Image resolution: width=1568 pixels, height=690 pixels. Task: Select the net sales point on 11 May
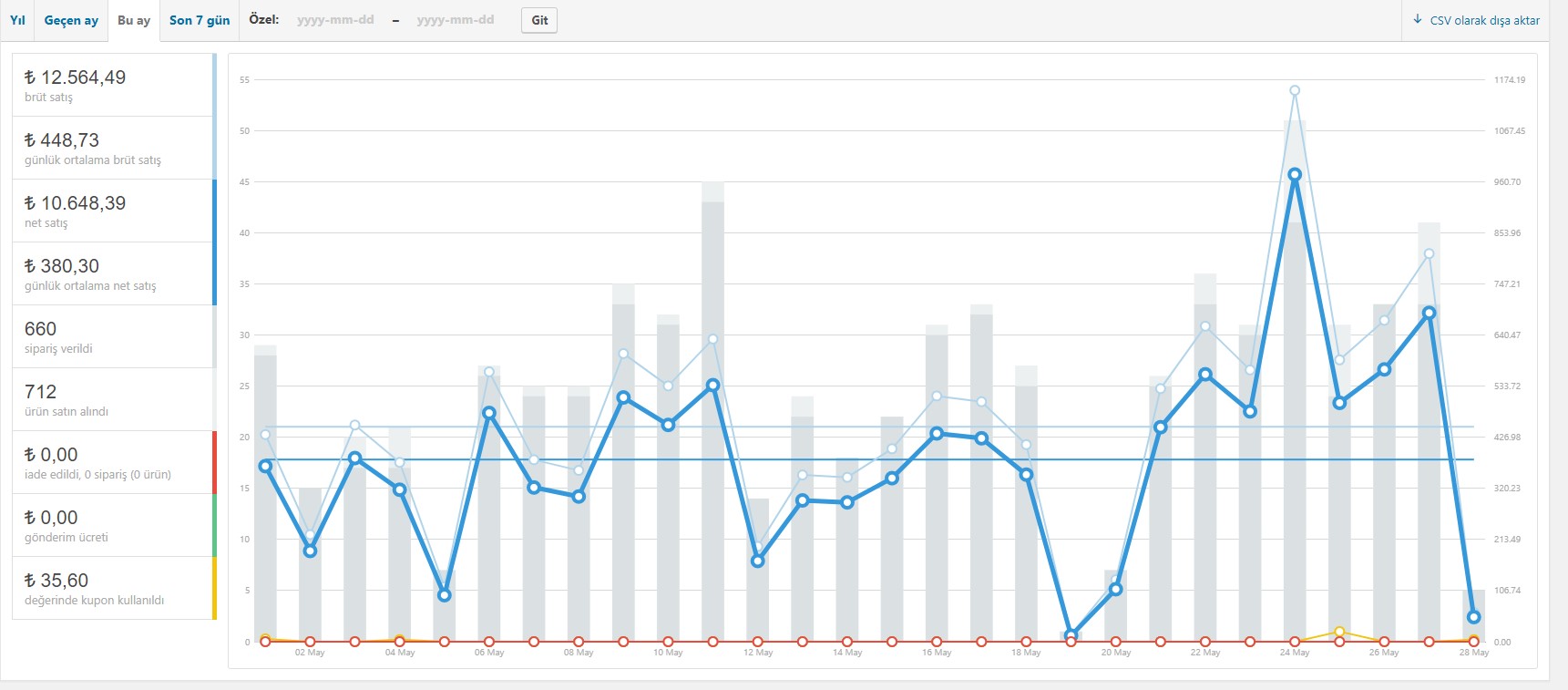[712, 386]
